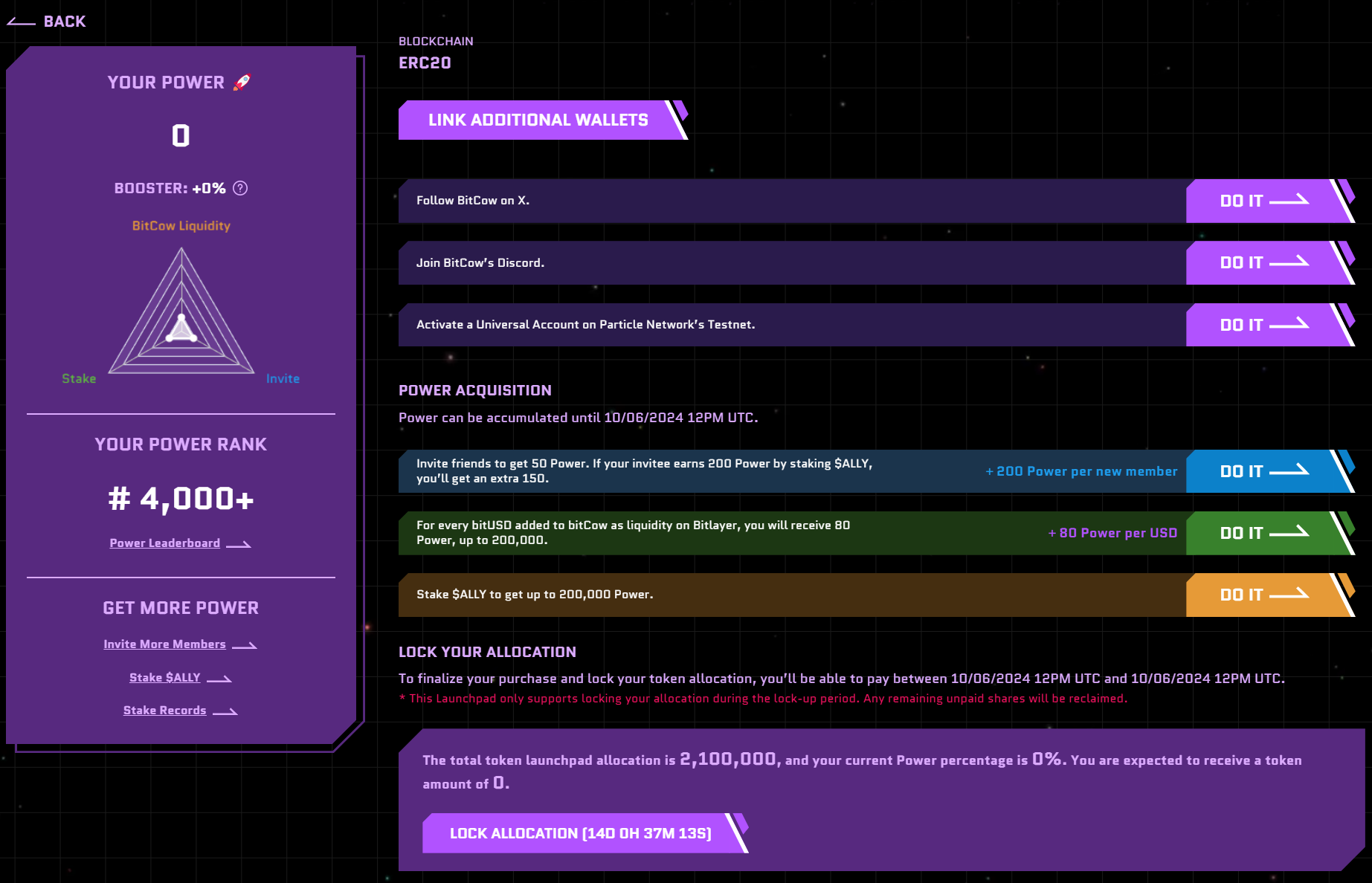The height and width of the screenshot is (883, 1372).
Task: Click the 'POWER ACQUISITION' heading
Action: pyautogui.click(x=475, y=390)
